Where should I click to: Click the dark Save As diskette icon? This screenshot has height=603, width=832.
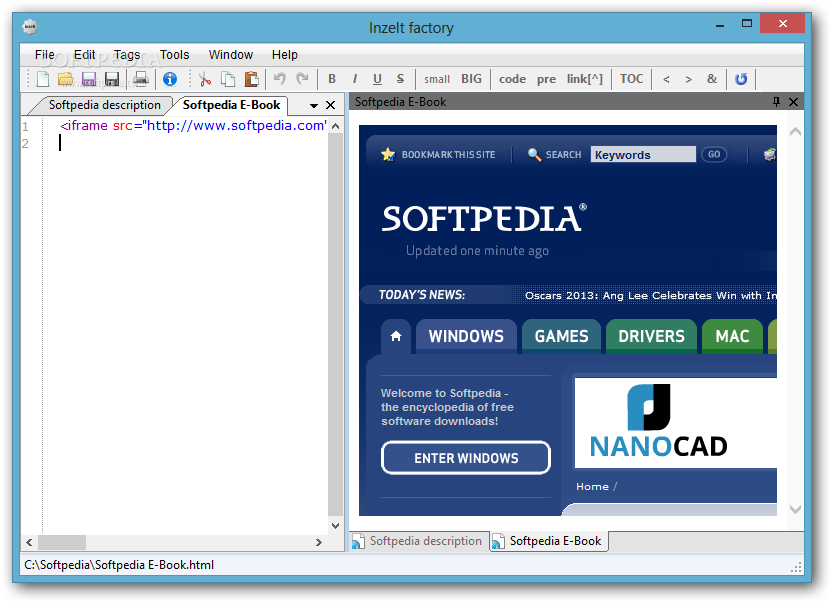(x=112, y=79)
